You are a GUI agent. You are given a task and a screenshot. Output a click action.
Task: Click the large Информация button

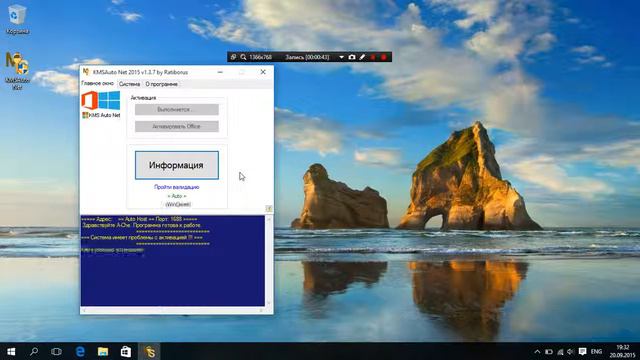[177, 165]
